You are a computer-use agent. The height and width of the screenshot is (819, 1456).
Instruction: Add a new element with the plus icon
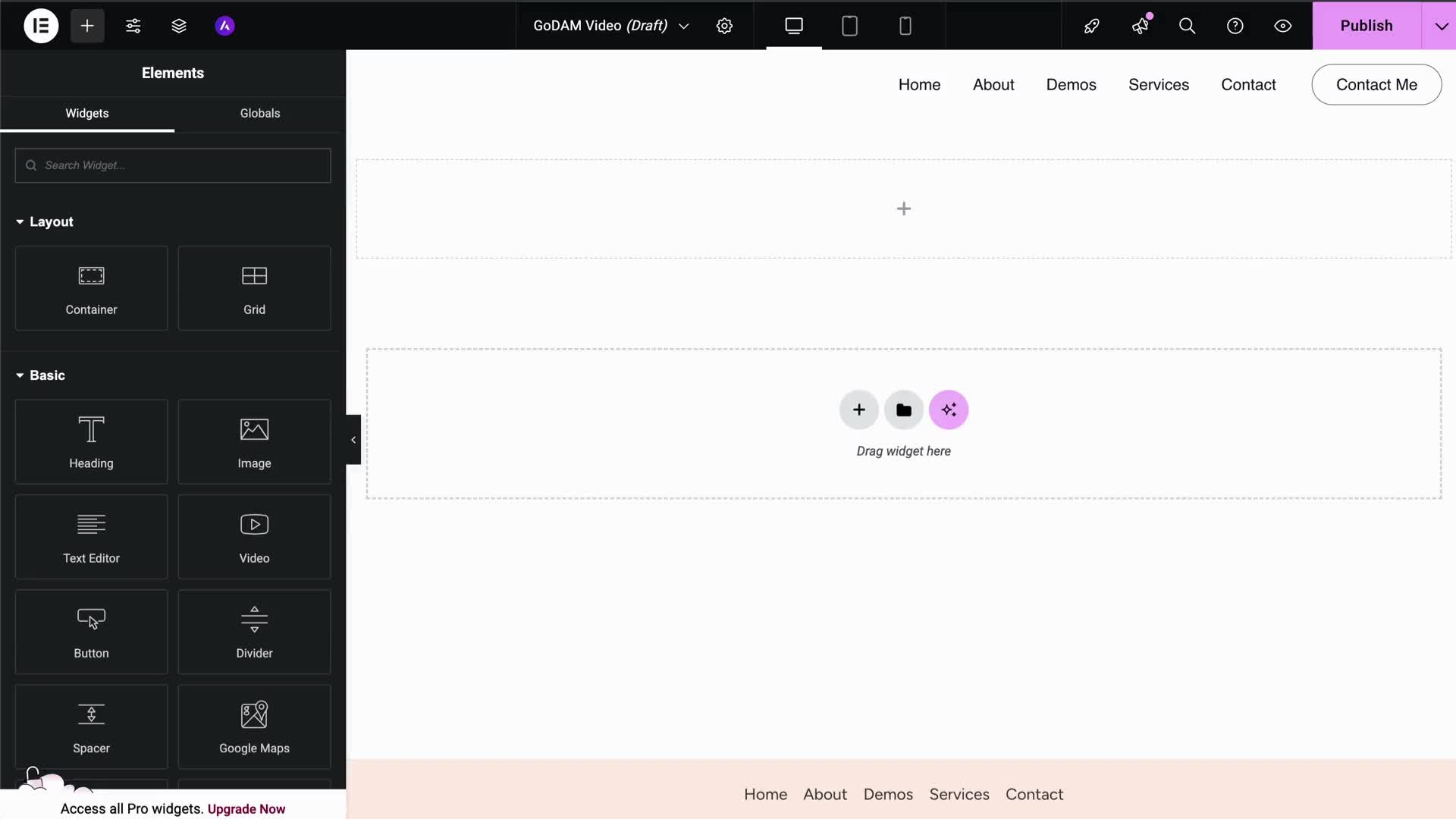(87, 25)
